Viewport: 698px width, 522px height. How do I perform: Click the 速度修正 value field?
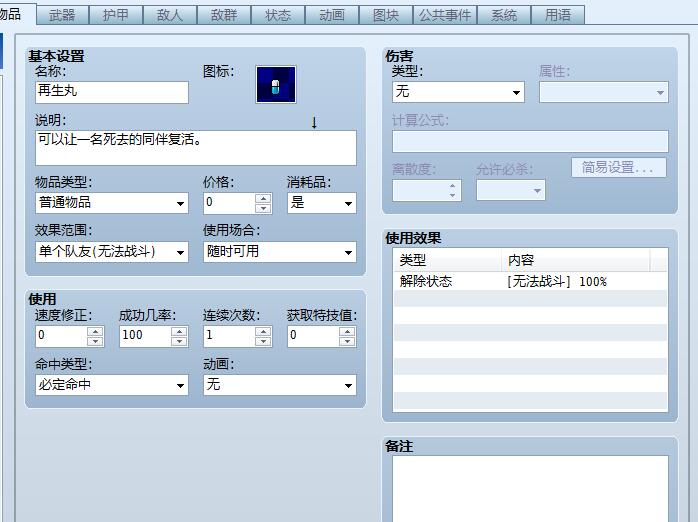[x=61, y=336]
